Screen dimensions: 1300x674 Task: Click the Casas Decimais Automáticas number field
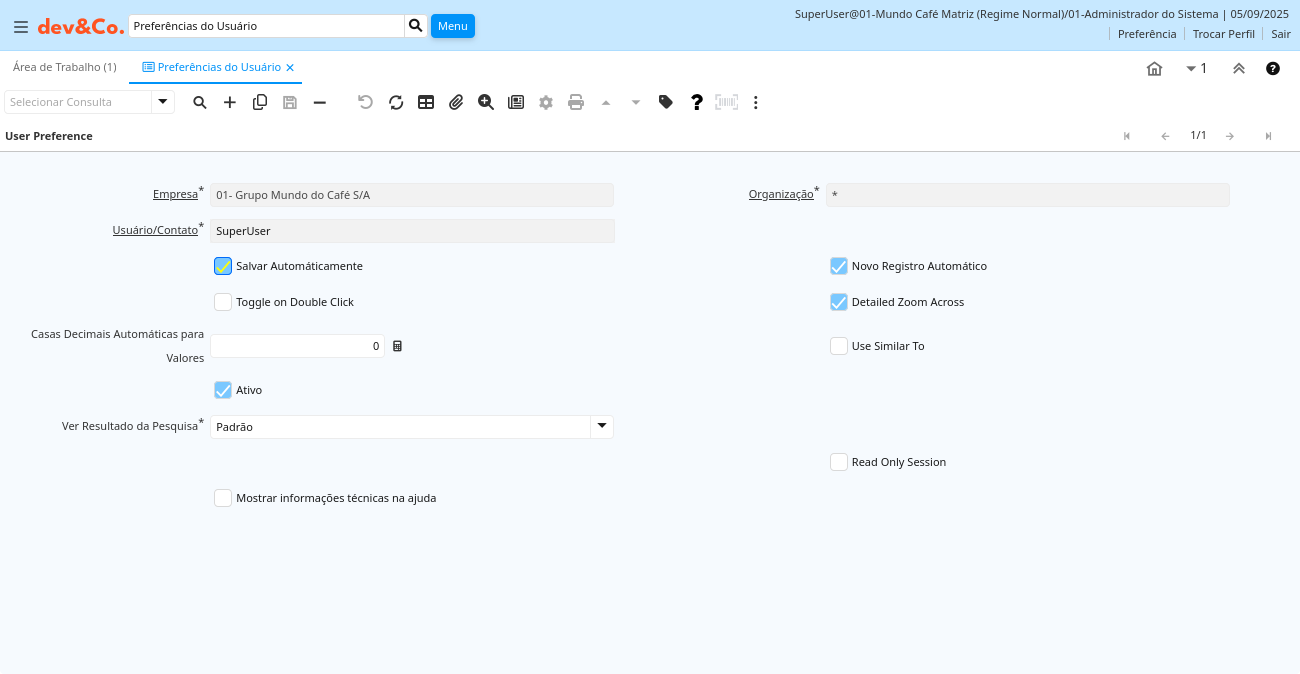pyautogui.click(x=297, y=346)
